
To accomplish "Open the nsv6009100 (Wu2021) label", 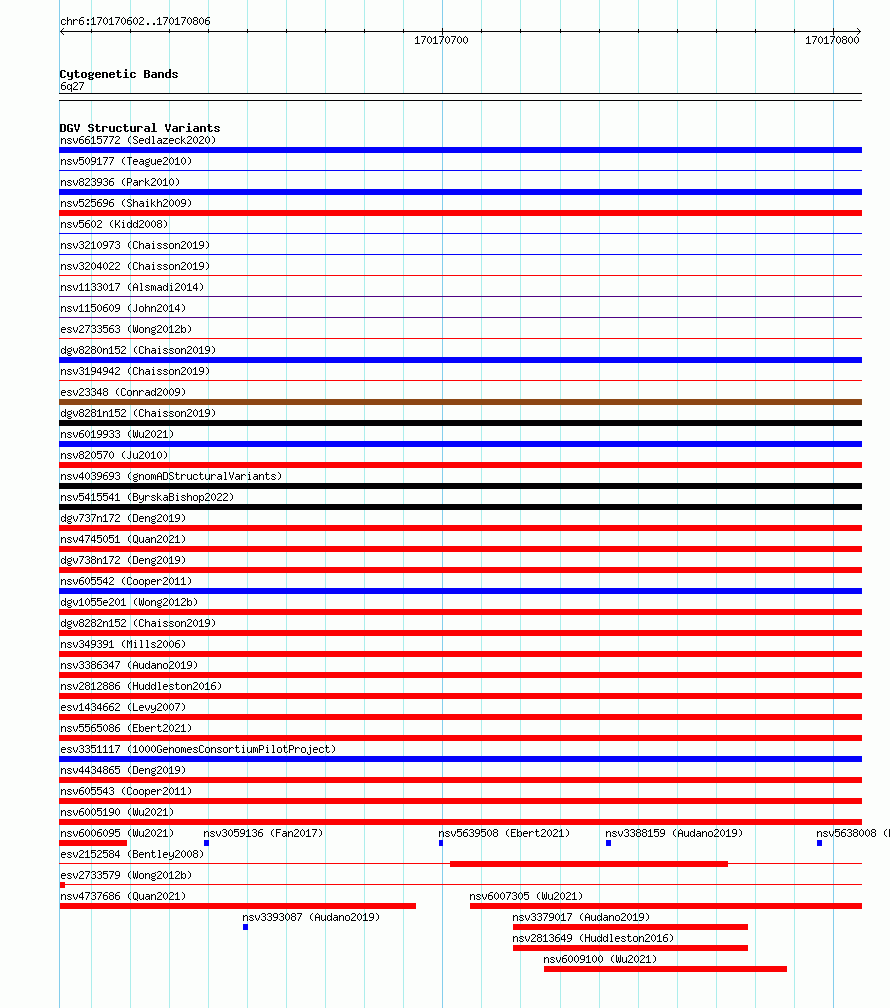I will [x=600, y=959].
